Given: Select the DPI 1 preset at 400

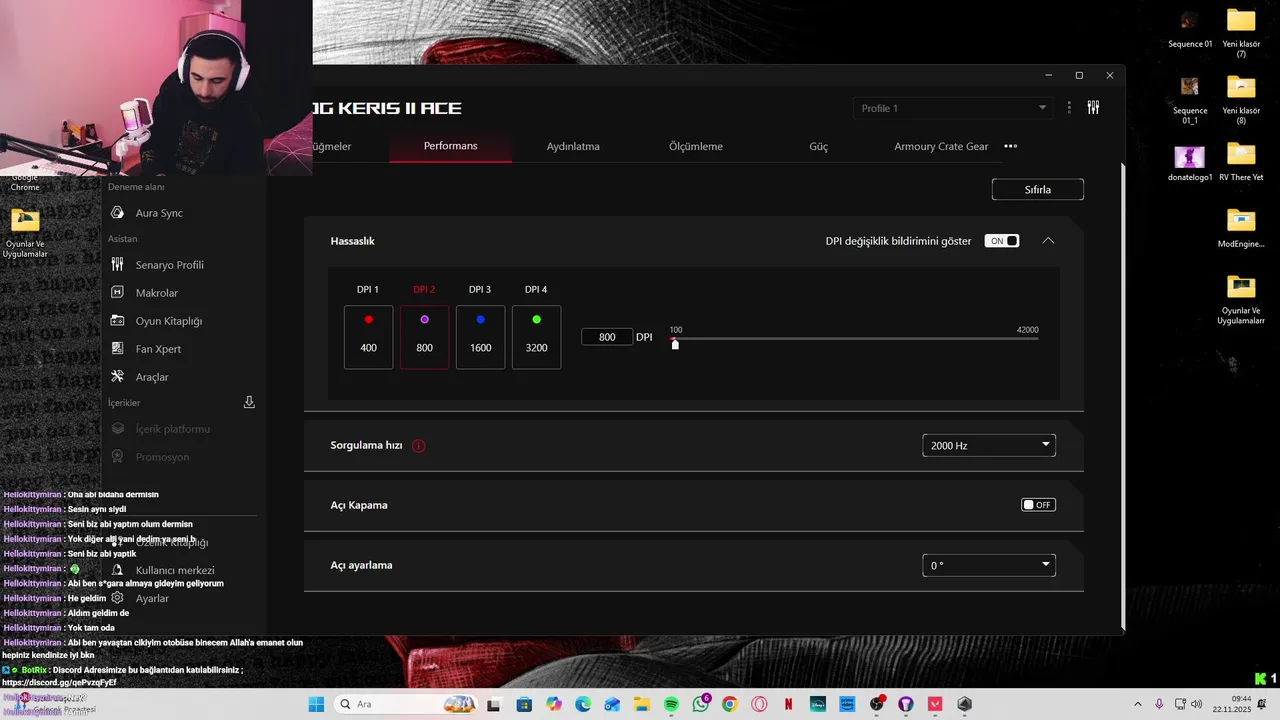Looking at the screenshot, I should coord(368,337).
